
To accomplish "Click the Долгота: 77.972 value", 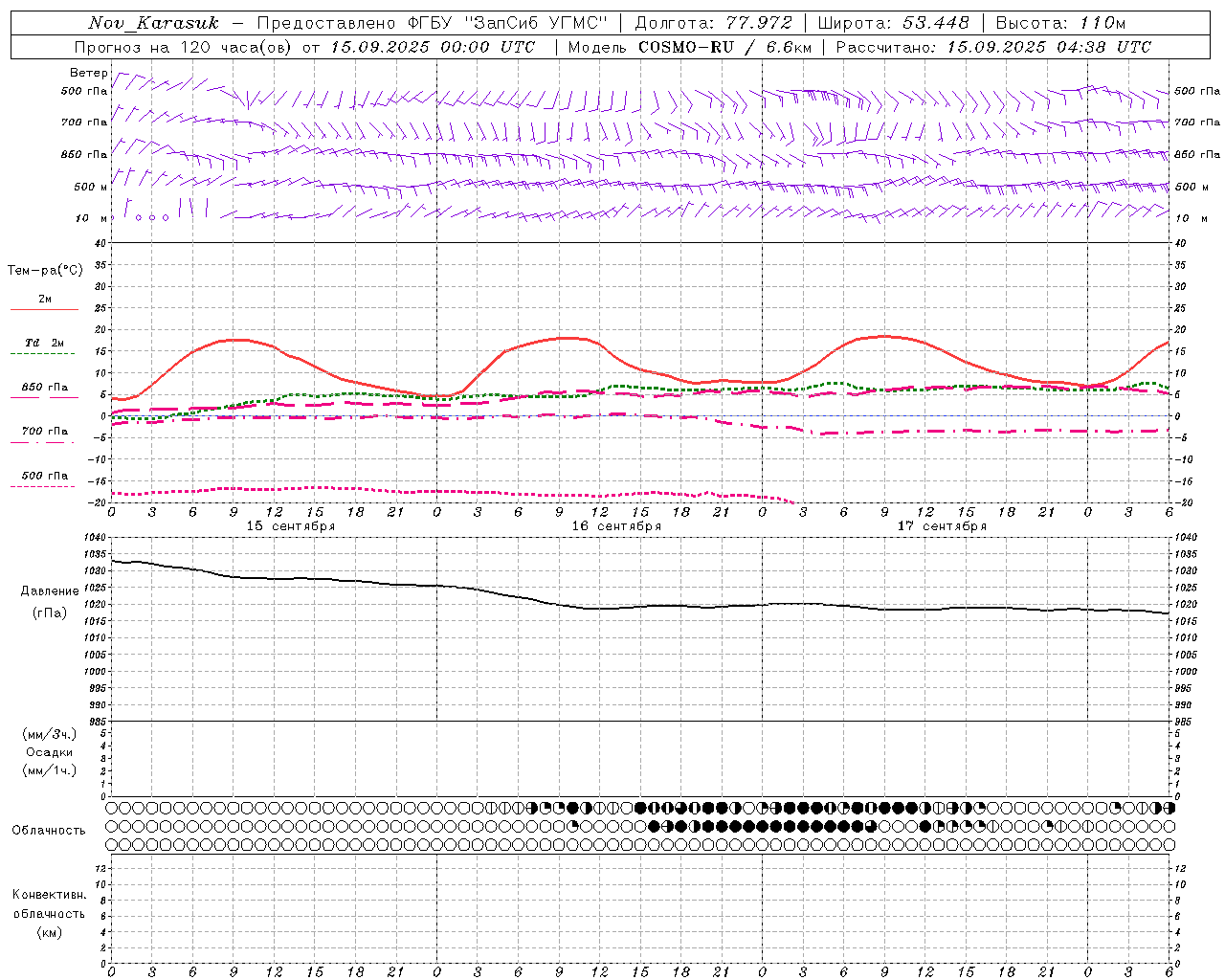I will click(713, 23).
